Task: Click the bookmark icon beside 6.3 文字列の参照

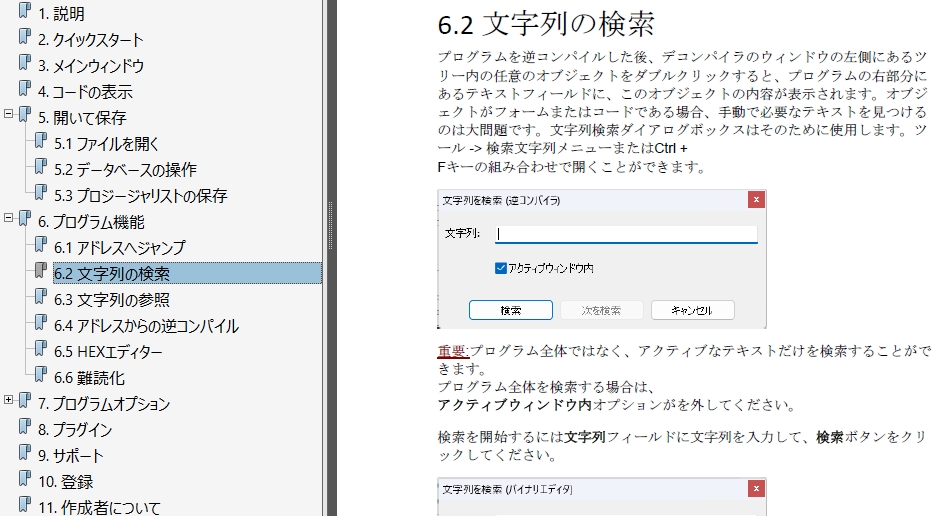Action: click(x=40, y=297)
